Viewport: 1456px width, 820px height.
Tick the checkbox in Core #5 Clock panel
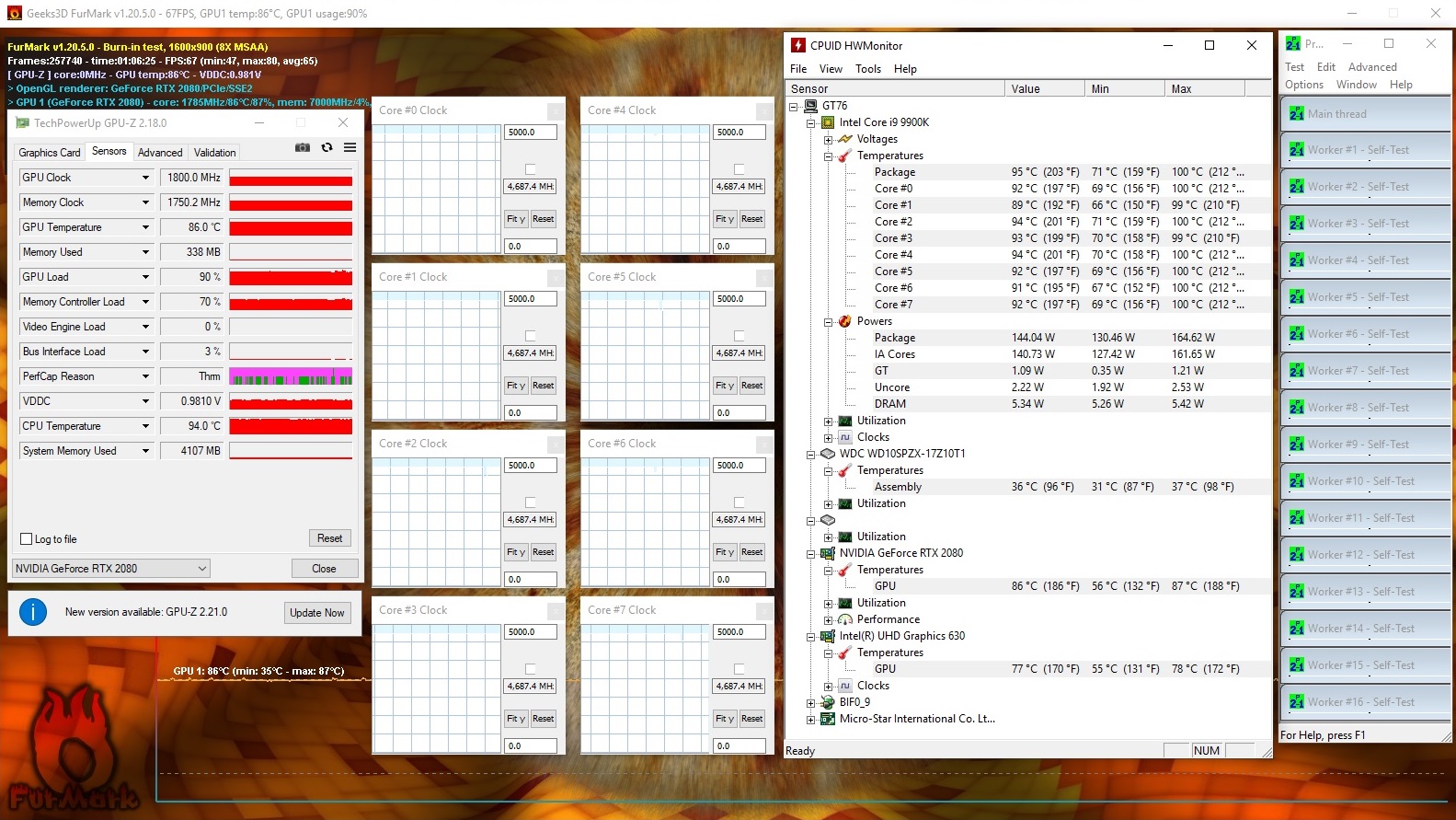[739, 336]
